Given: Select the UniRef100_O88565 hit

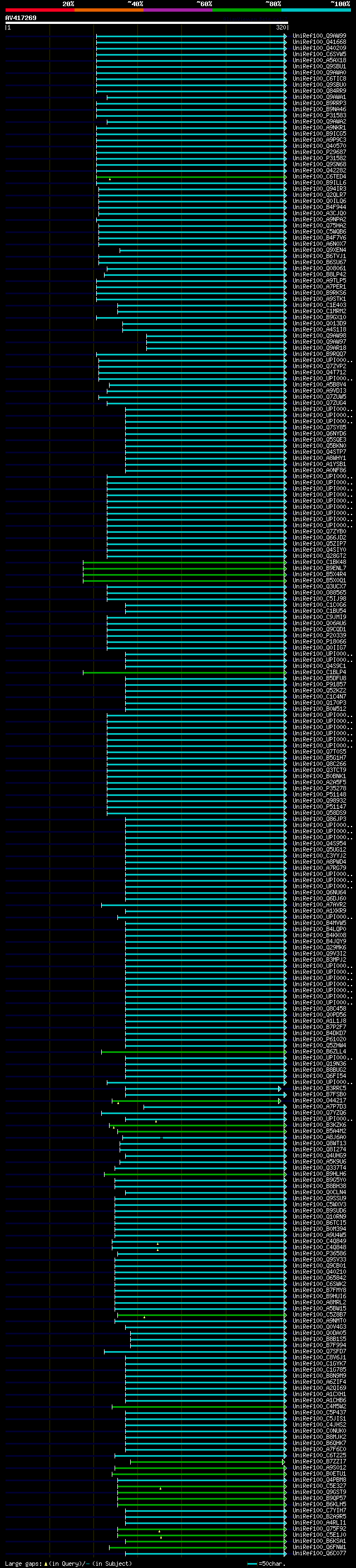Looking at the screenshot, I should click(x=319, y=593).
